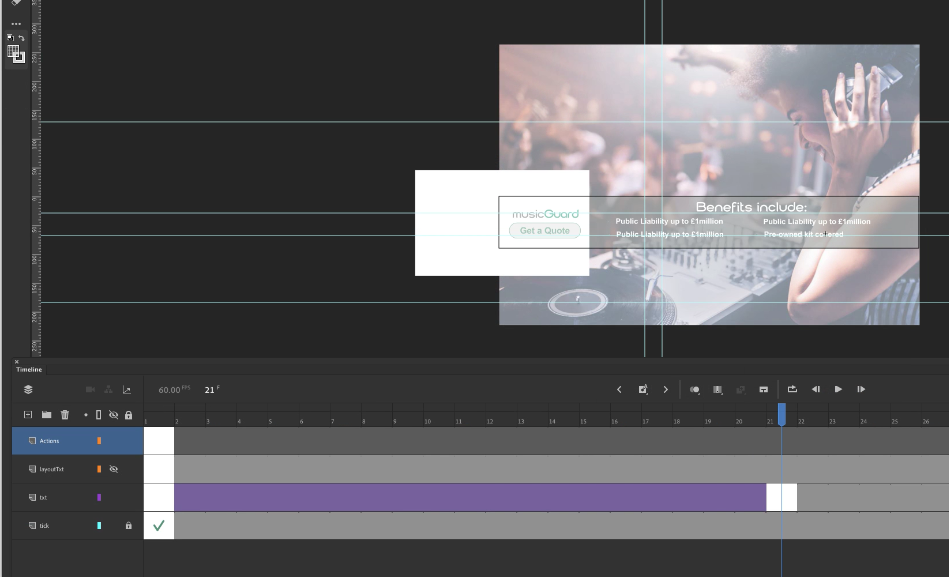Viewport: 949px width, 577px height.
Task: Show the hidden layoutTxt layer
Action: point(112,468)
